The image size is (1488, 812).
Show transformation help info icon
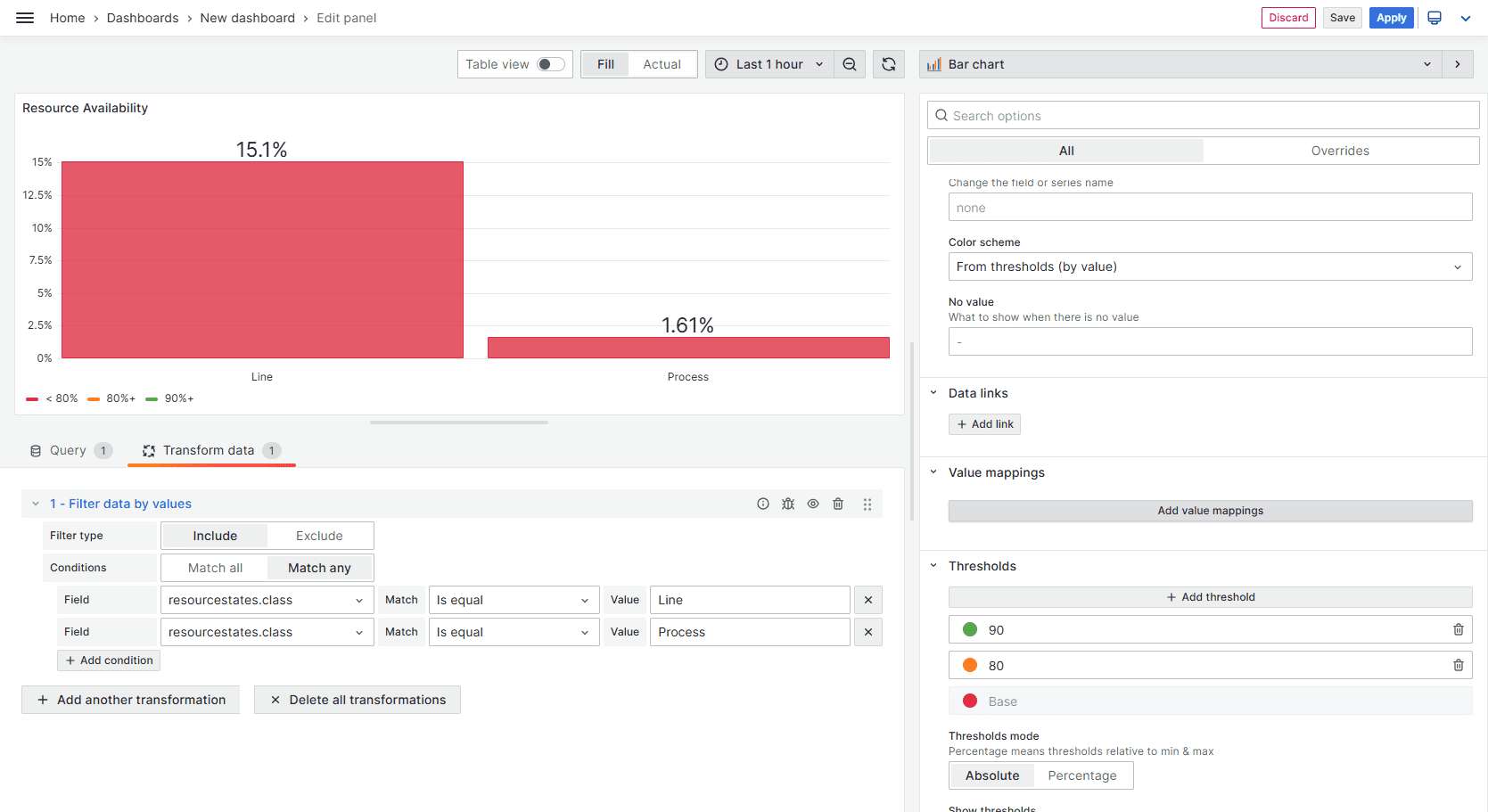pos(763,504)
